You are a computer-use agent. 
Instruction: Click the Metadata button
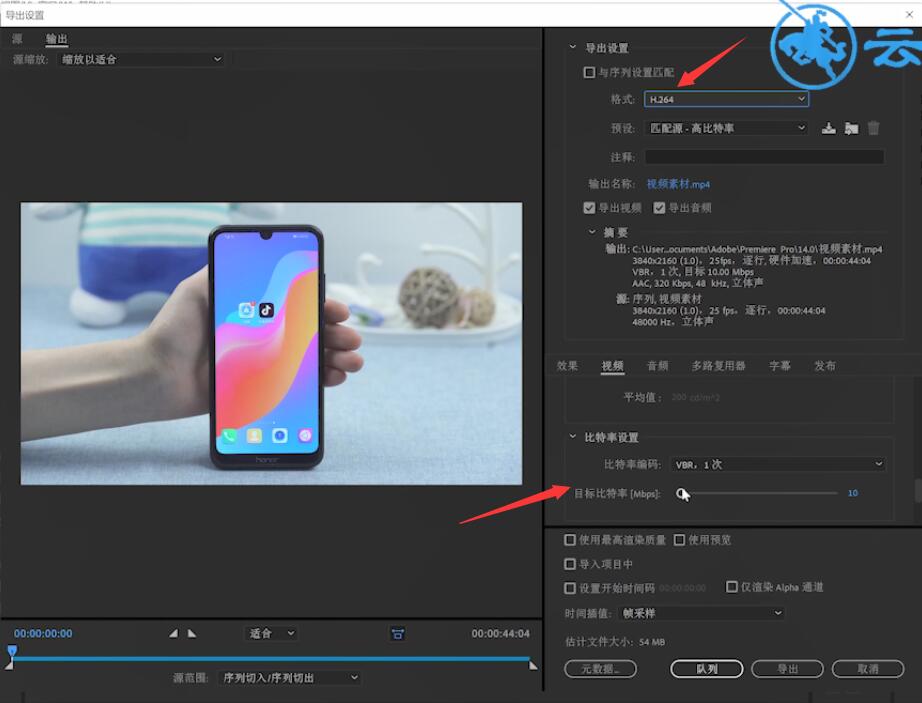click(600, 668)
